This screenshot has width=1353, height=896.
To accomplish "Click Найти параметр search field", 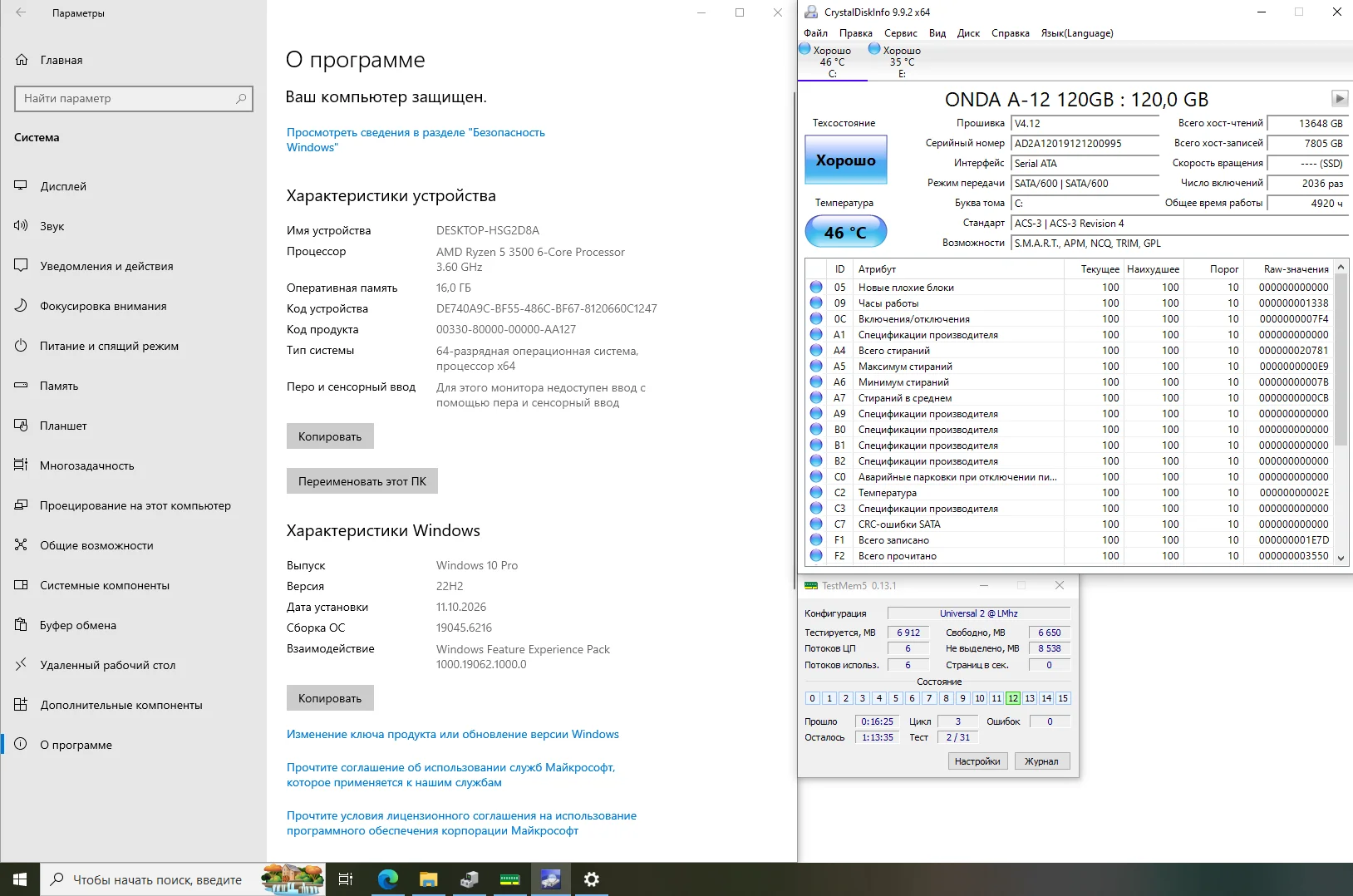I will pyautogui.click(x=134, y=98).
